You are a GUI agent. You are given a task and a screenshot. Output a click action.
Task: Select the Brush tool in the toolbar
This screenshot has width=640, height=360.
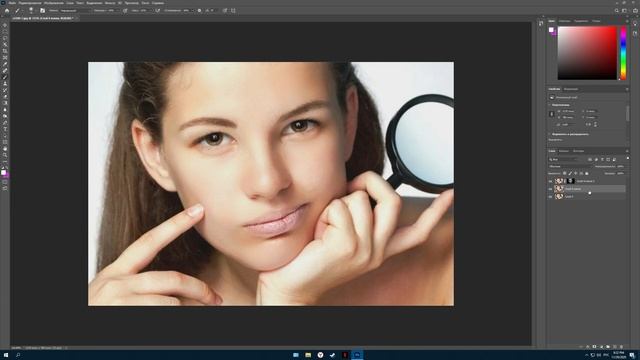tap(5, 77)
